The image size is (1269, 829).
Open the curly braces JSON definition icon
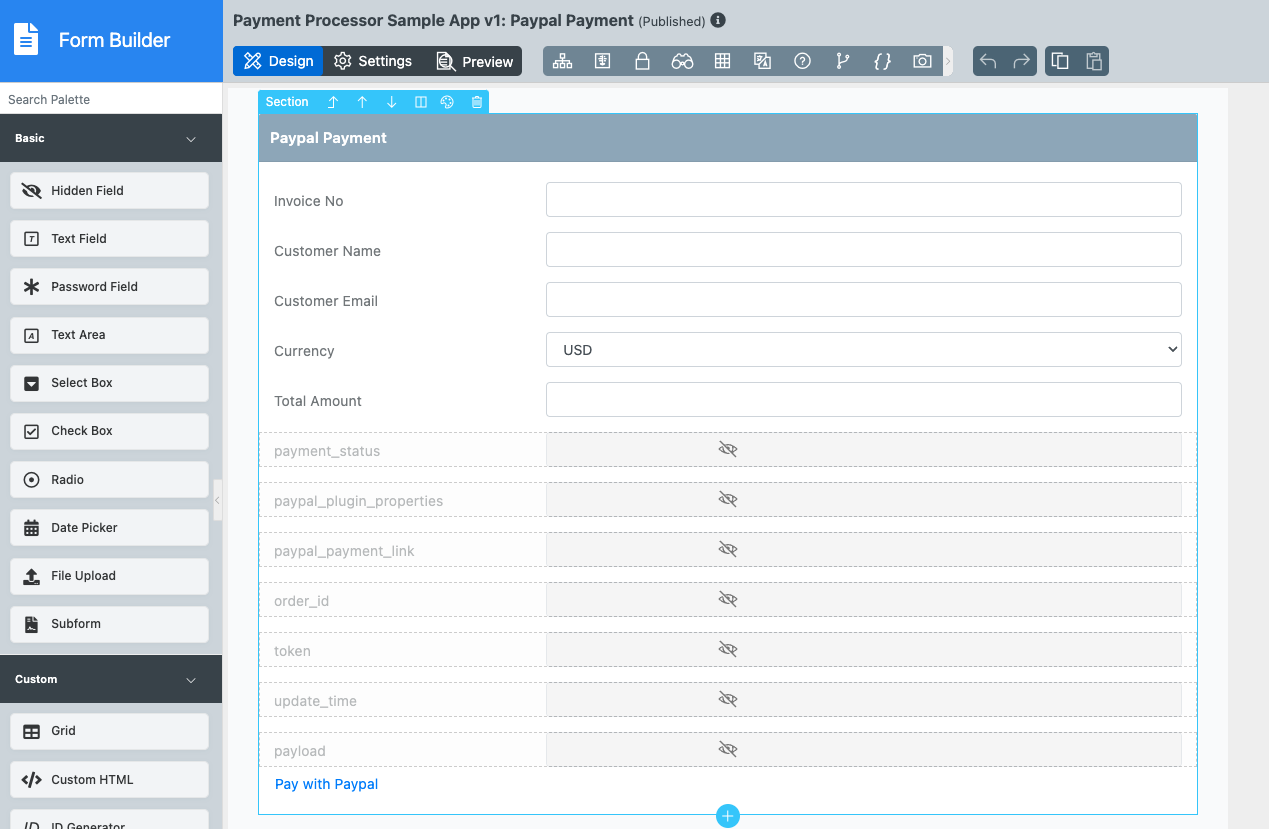(x=882, y=61)
